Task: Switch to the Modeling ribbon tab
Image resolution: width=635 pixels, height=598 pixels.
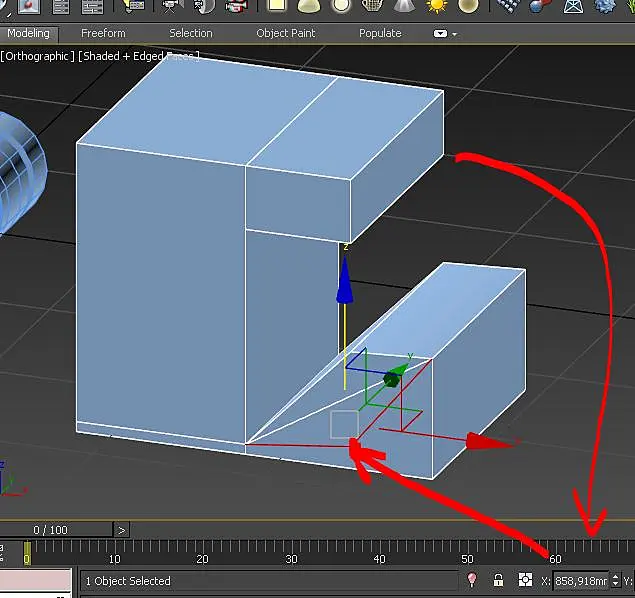Action: (28, 33)
